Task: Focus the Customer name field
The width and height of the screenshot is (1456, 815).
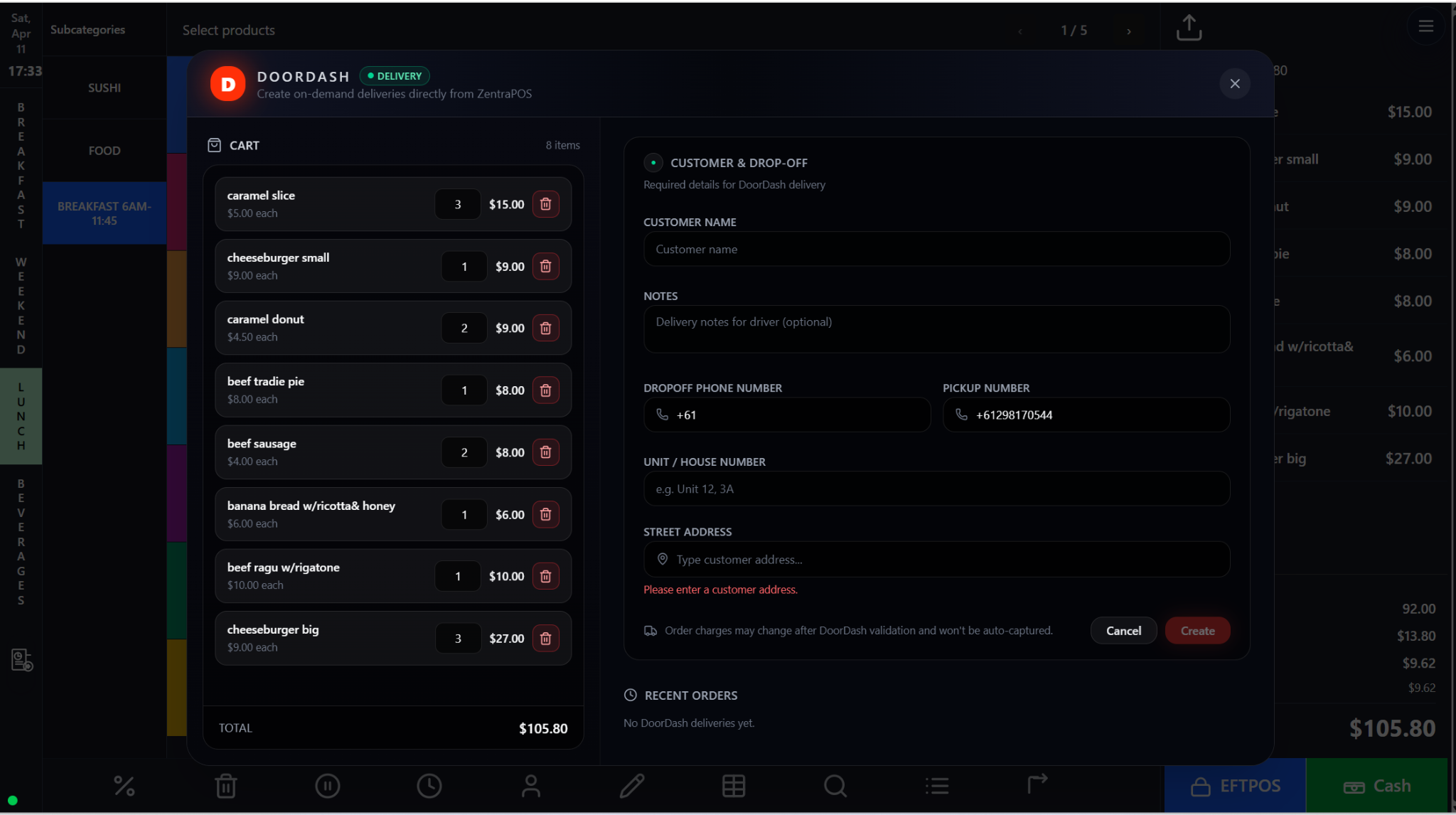Action: 936,250
